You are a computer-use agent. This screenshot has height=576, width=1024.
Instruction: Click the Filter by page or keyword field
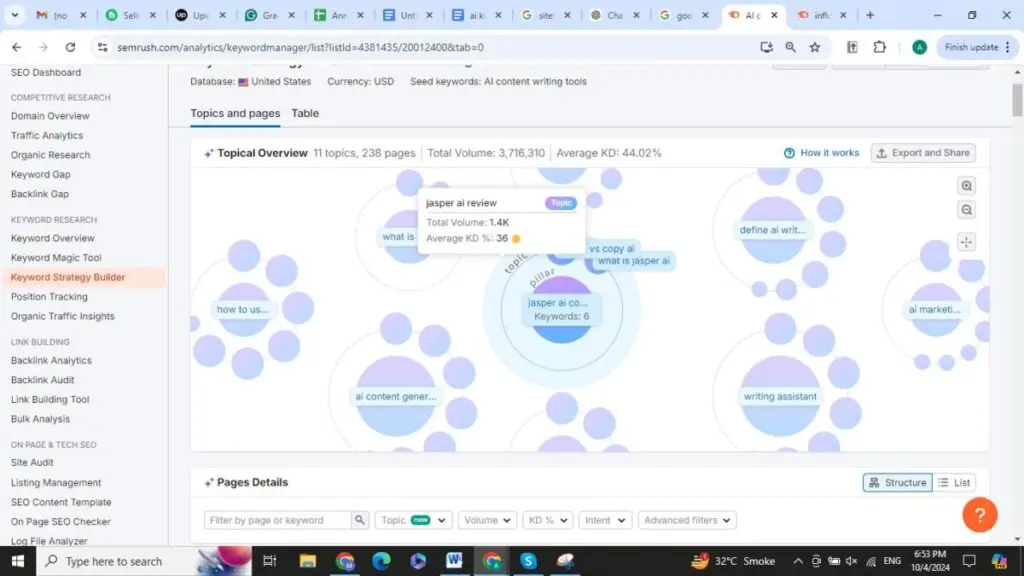pyautogui.click(x=278, y=520)
